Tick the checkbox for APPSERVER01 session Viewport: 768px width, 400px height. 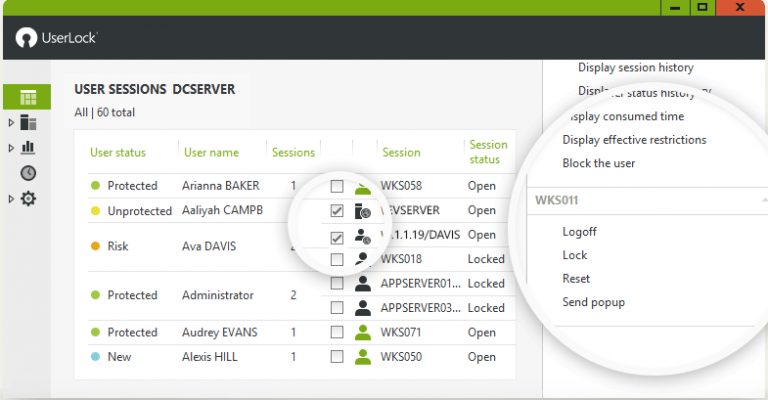click(x=337, y=283)
